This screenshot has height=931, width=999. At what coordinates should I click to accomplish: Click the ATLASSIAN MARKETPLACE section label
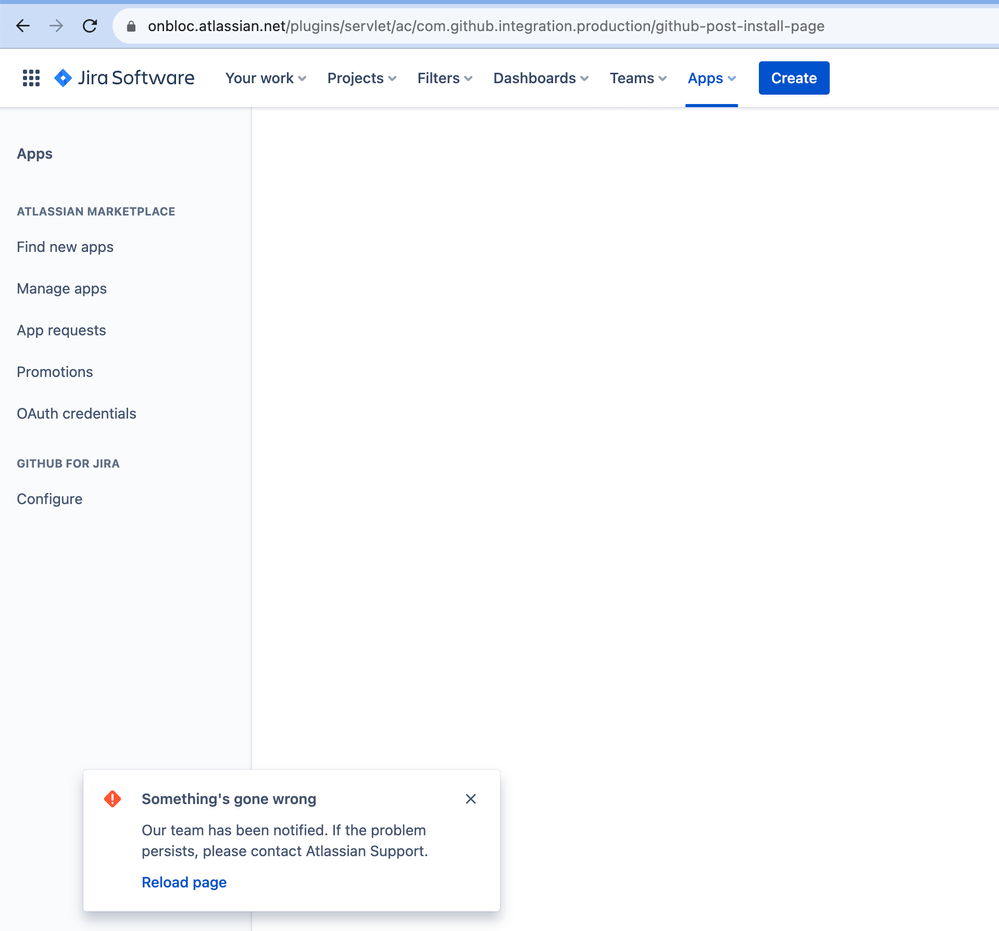96,212
